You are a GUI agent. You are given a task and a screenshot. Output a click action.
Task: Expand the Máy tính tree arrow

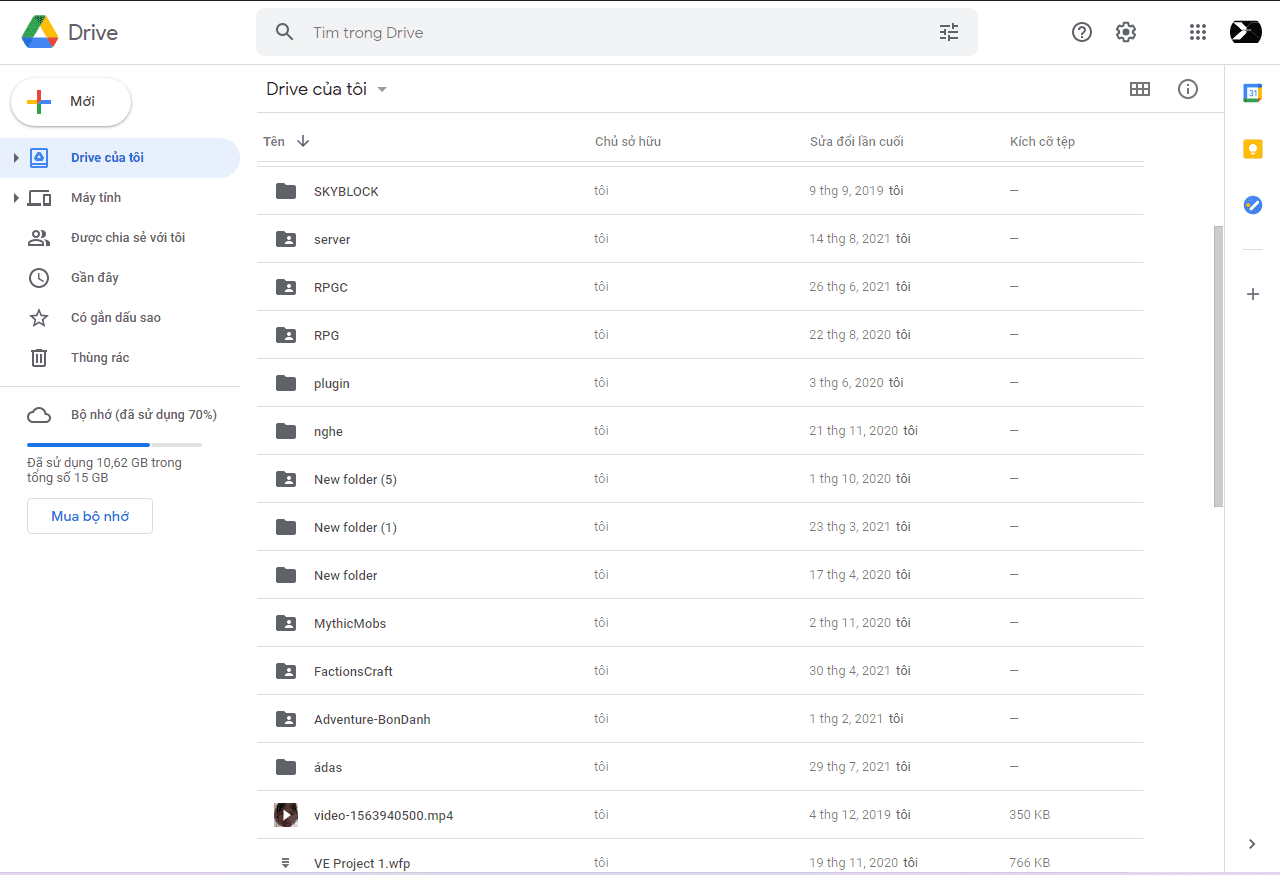(16, 198)
